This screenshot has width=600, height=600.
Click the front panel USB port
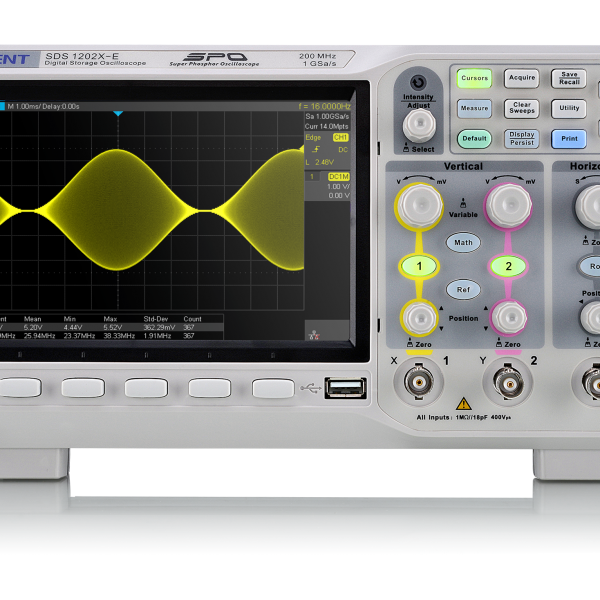coord(345,387)
